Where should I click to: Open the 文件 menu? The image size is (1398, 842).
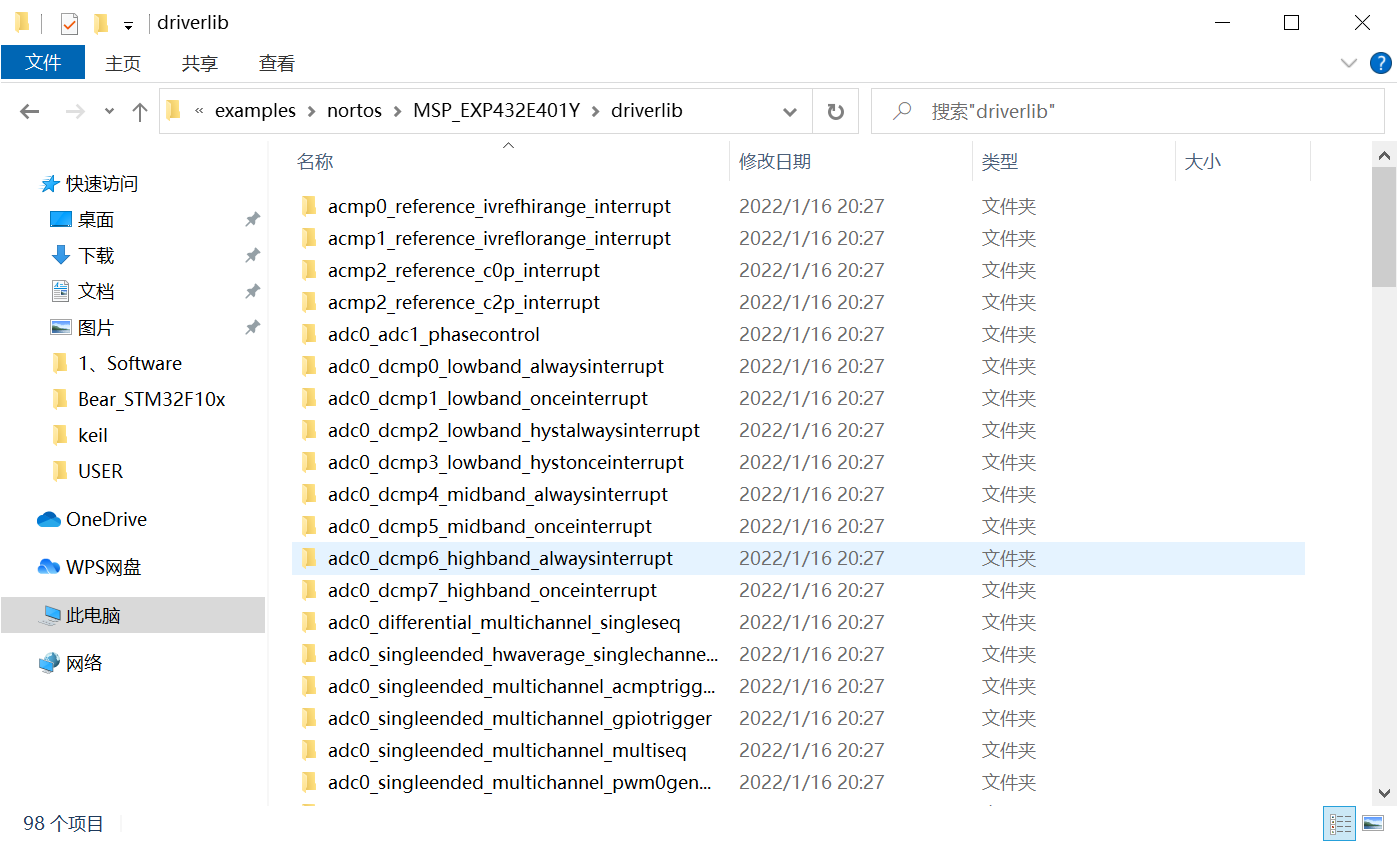pos(43,62)
